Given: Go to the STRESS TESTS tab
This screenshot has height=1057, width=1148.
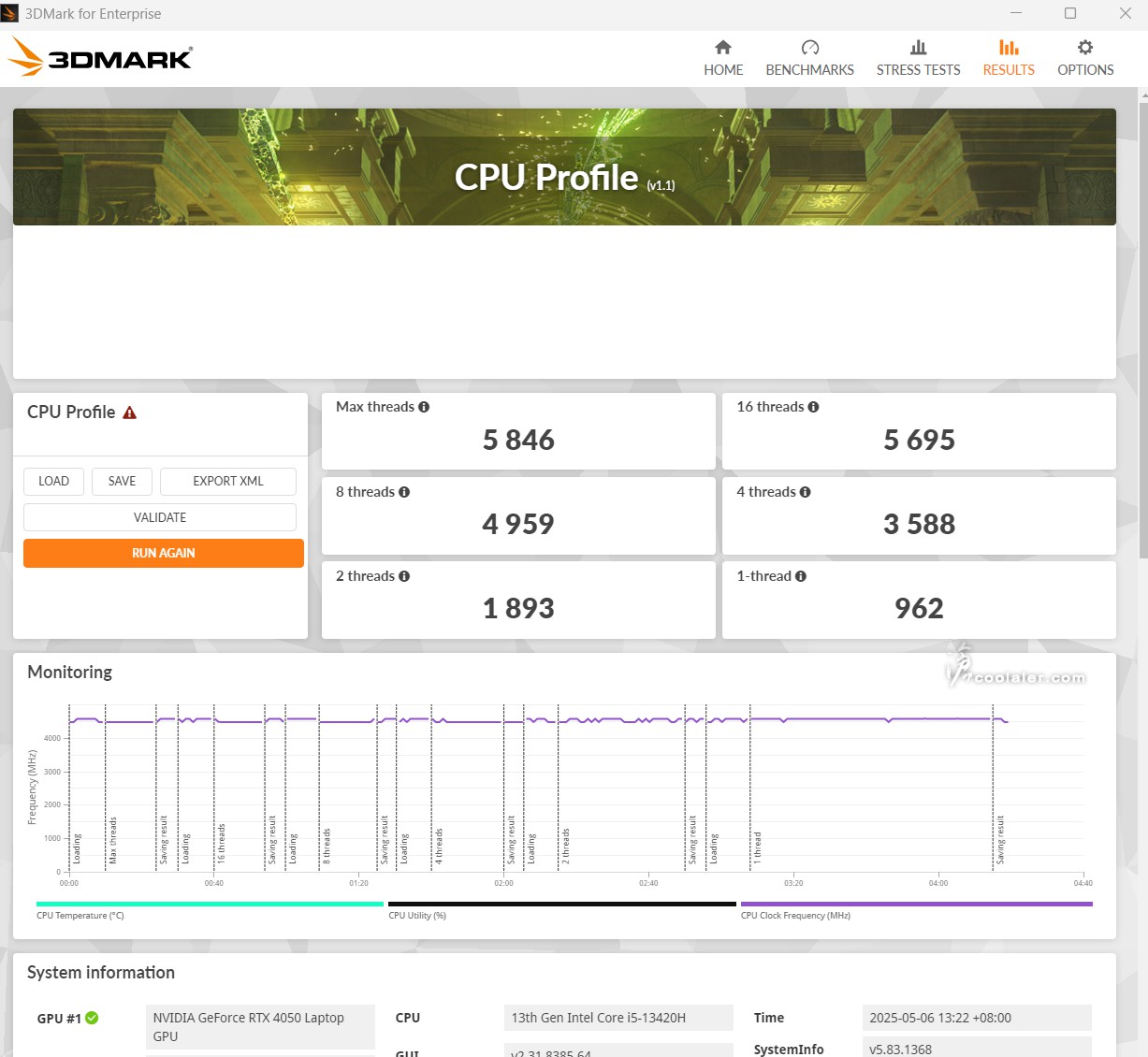Looking at the screenshot, I should 918,58.
